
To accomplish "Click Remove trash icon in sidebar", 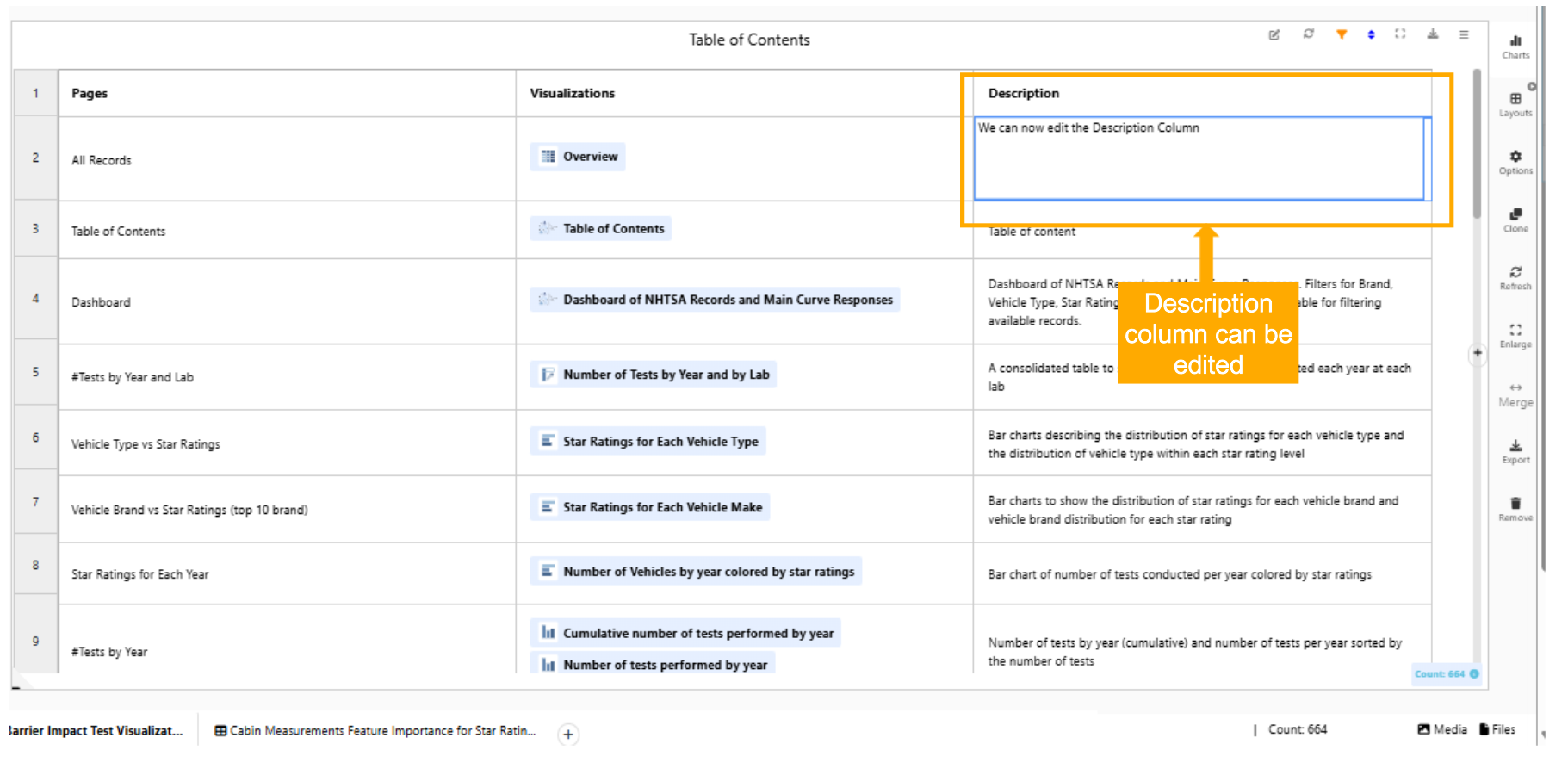I will [1515, 509].
